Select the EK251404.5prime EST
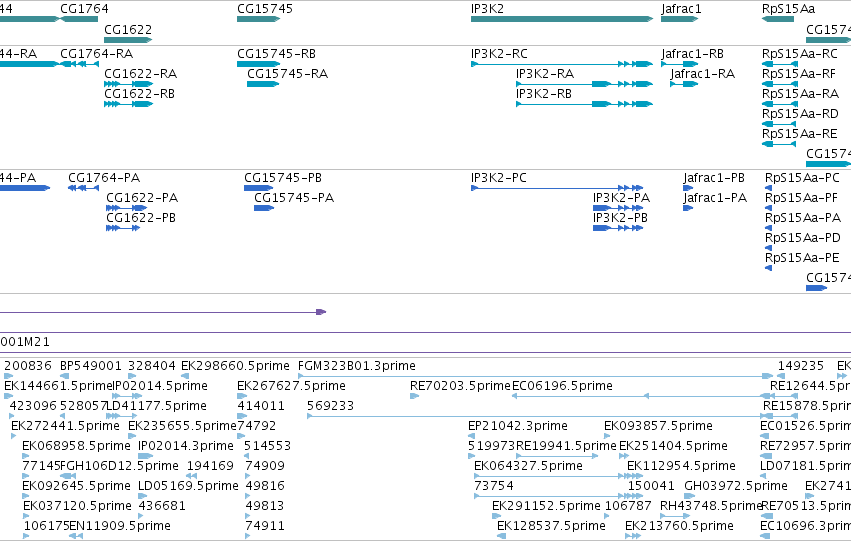851x541 pixels. [624, 456]
